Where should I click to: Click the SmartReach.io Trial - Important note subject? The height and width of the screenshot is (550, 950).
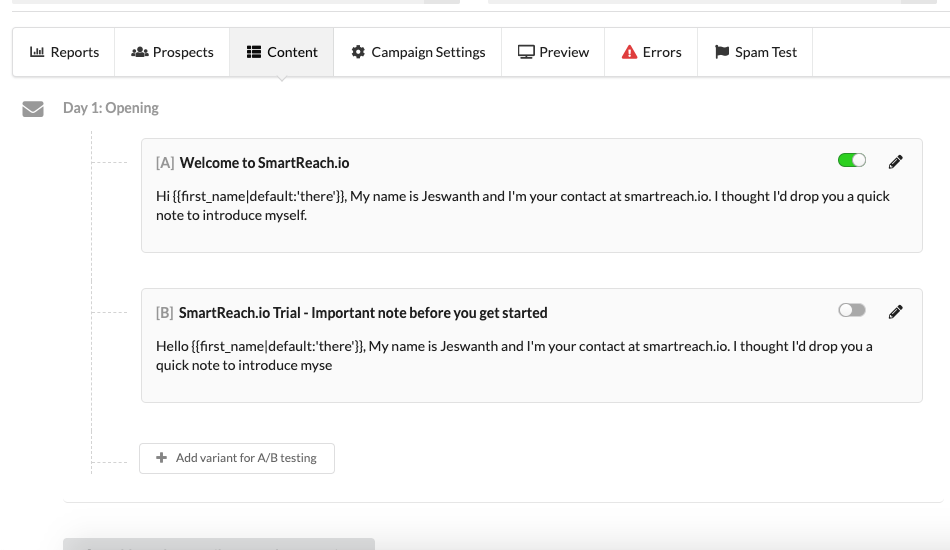click(363, 313)
